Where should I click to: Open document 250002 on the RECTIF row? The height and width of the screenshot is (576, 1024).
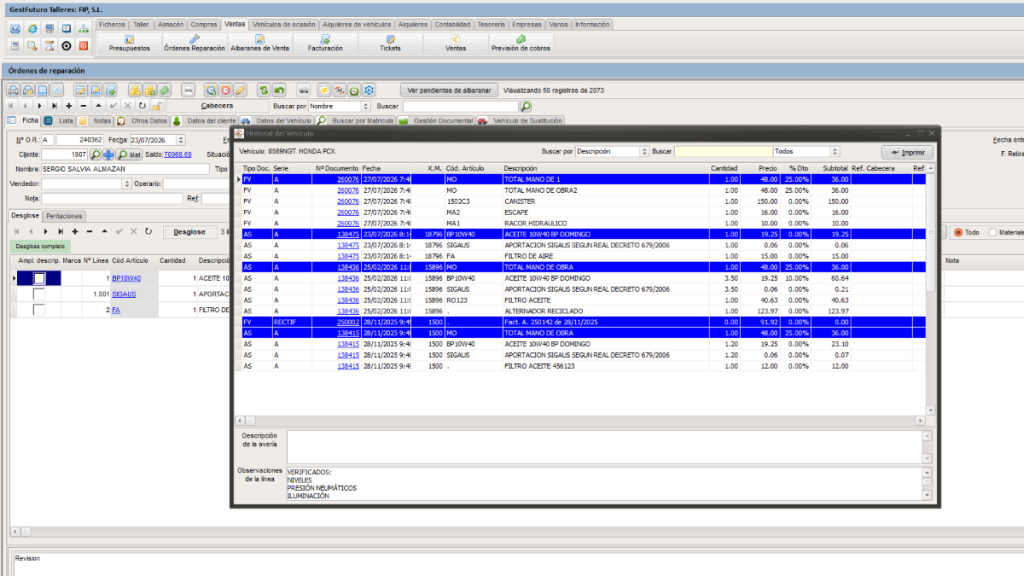click(348, 322)
